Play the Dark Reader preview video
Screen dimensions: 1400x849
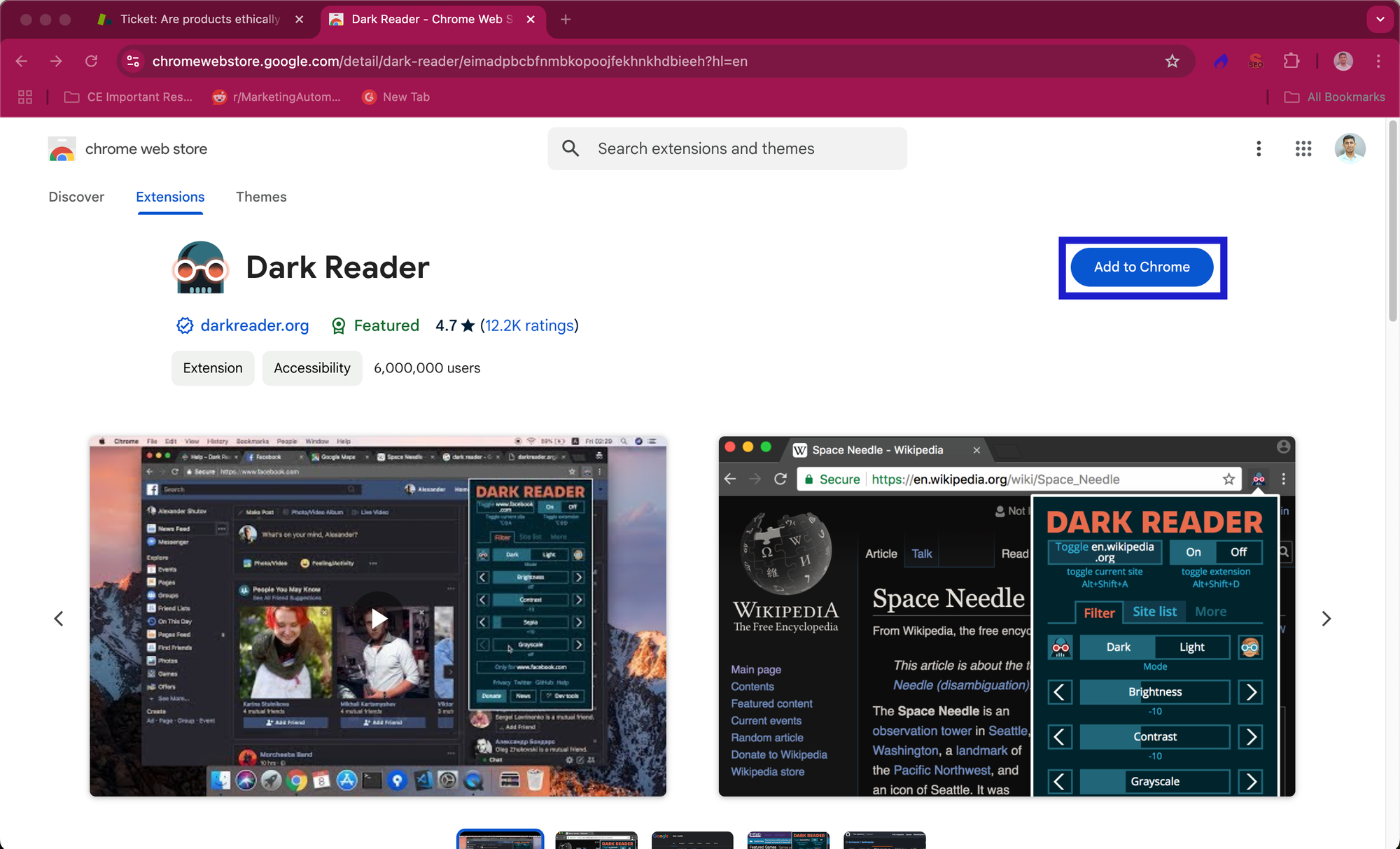click(378, 618)
